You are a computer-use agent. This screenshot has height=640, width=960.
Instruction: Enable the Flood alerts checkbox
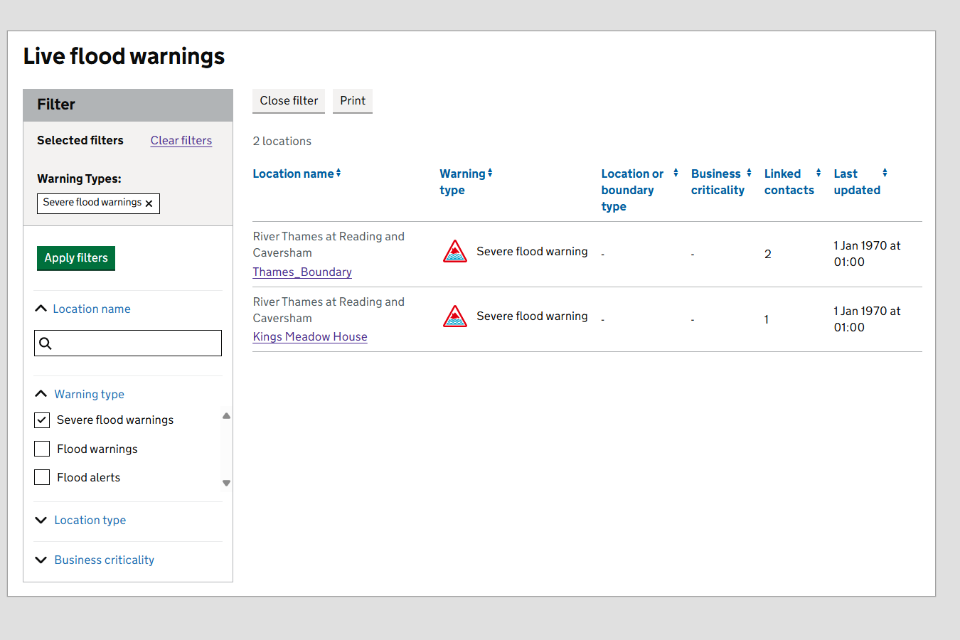(x=42, y=477)
